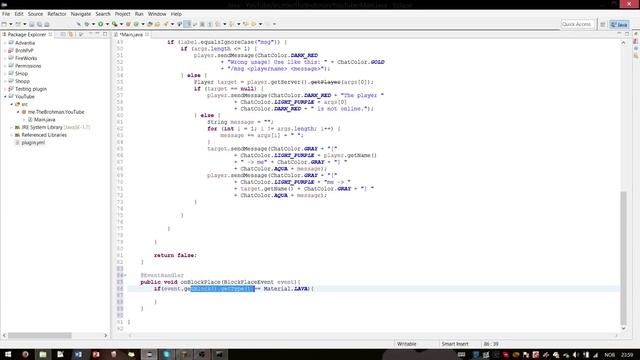Open the Navigate menu
This screenshot has width=640, height=360.
(x=81, y=14)
